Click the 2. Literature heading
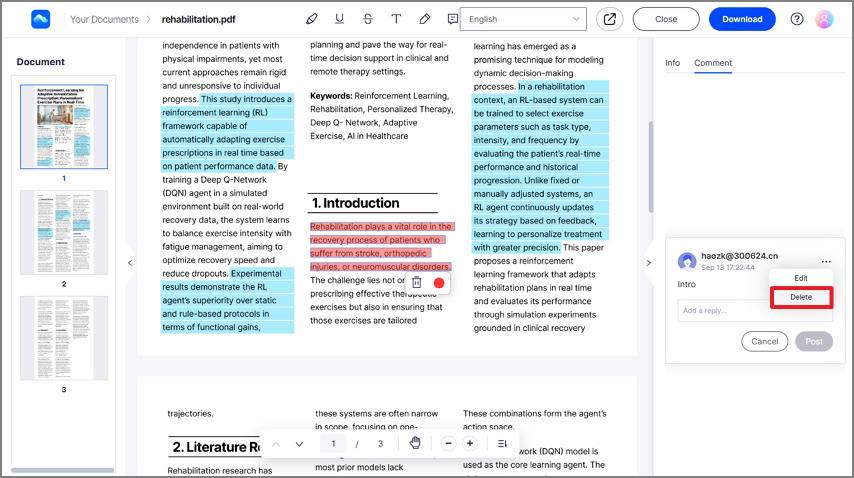This screenshot has width=854, height=478. (216, 447)
